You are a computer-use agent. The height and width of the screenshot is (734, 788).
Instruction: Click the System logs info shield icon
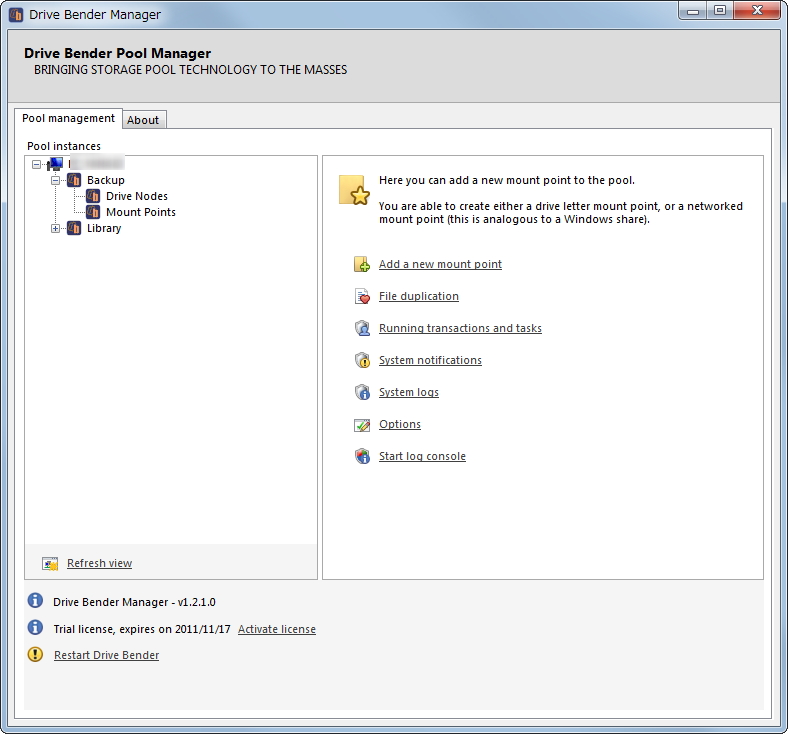pyautogui.click(x=362, y=392)
